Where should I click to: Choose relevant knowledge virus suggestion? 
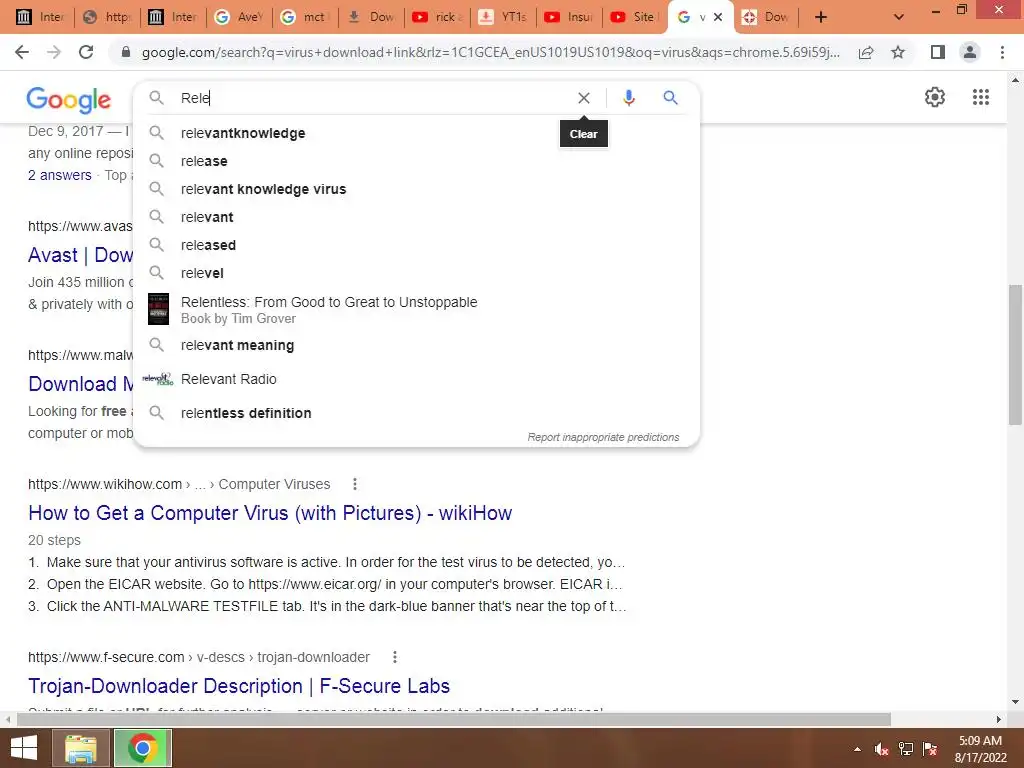tap(416, 189)
